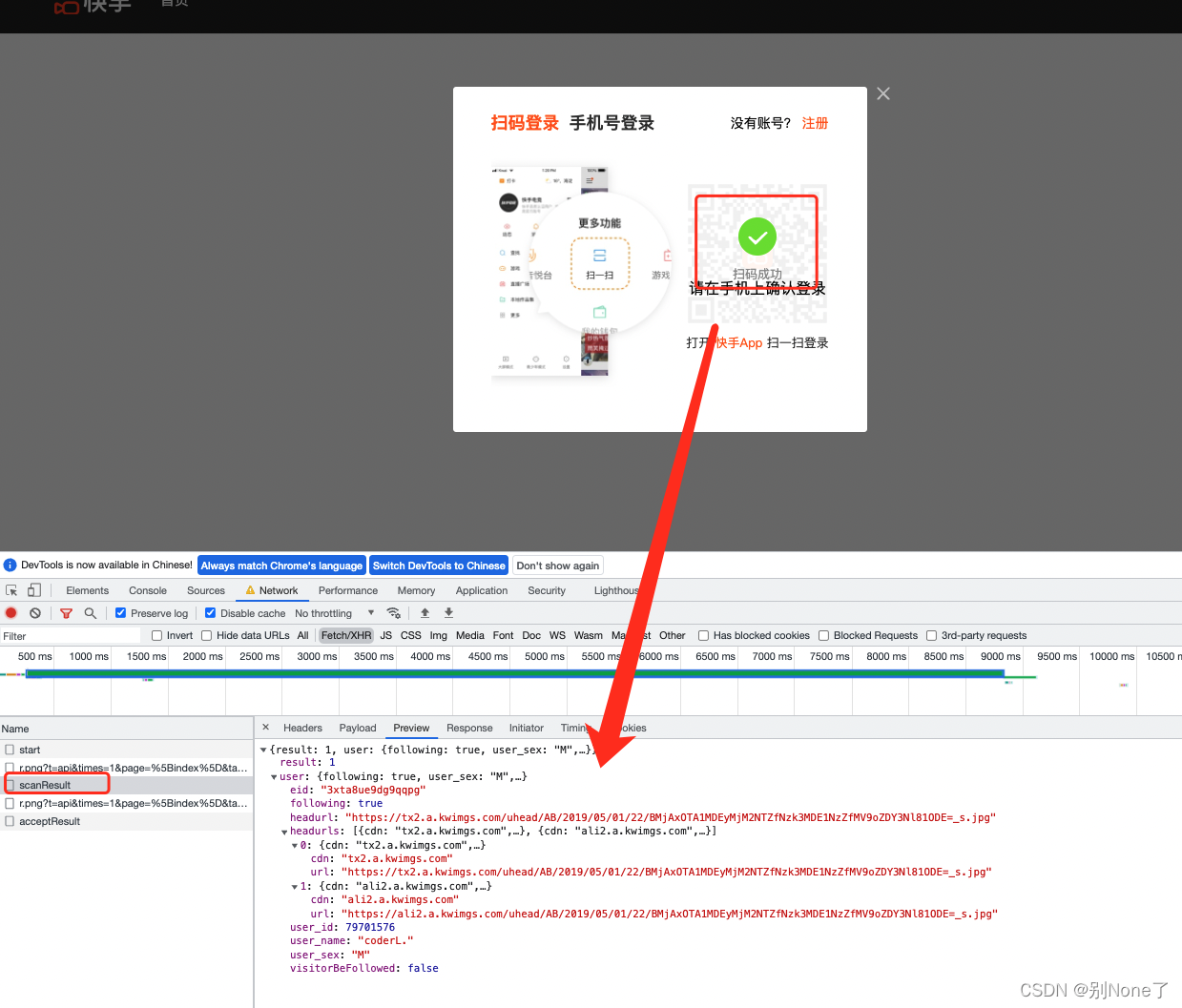1182x1008 pixels.
Task: Toggle the Disable cache checkbox
Action: click(x=210, y=613)
